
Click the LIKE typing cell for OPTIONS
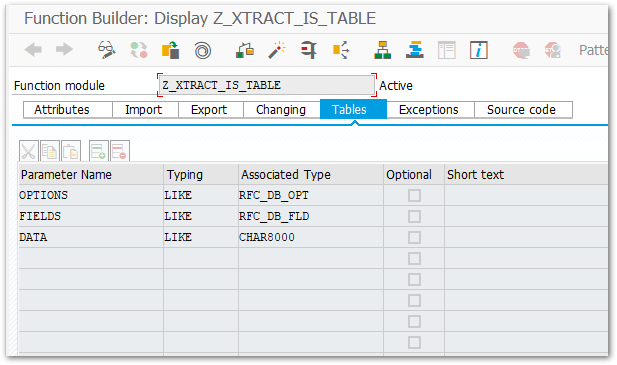[201, 195]
